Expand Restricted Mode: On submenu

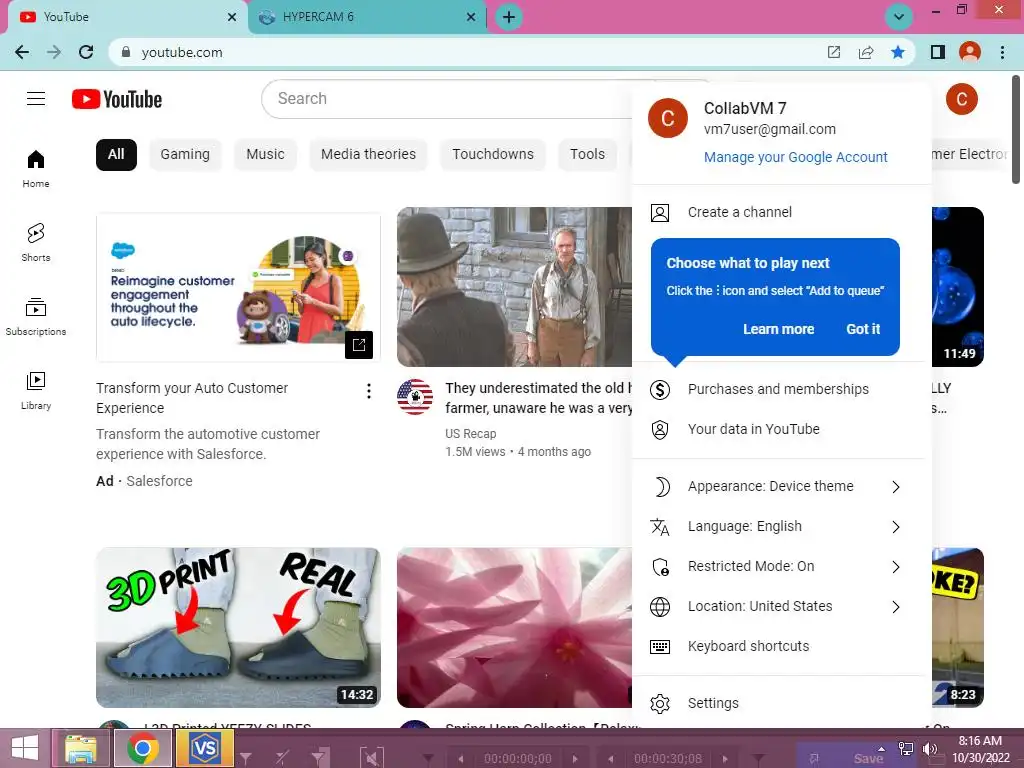coord(782,566)
